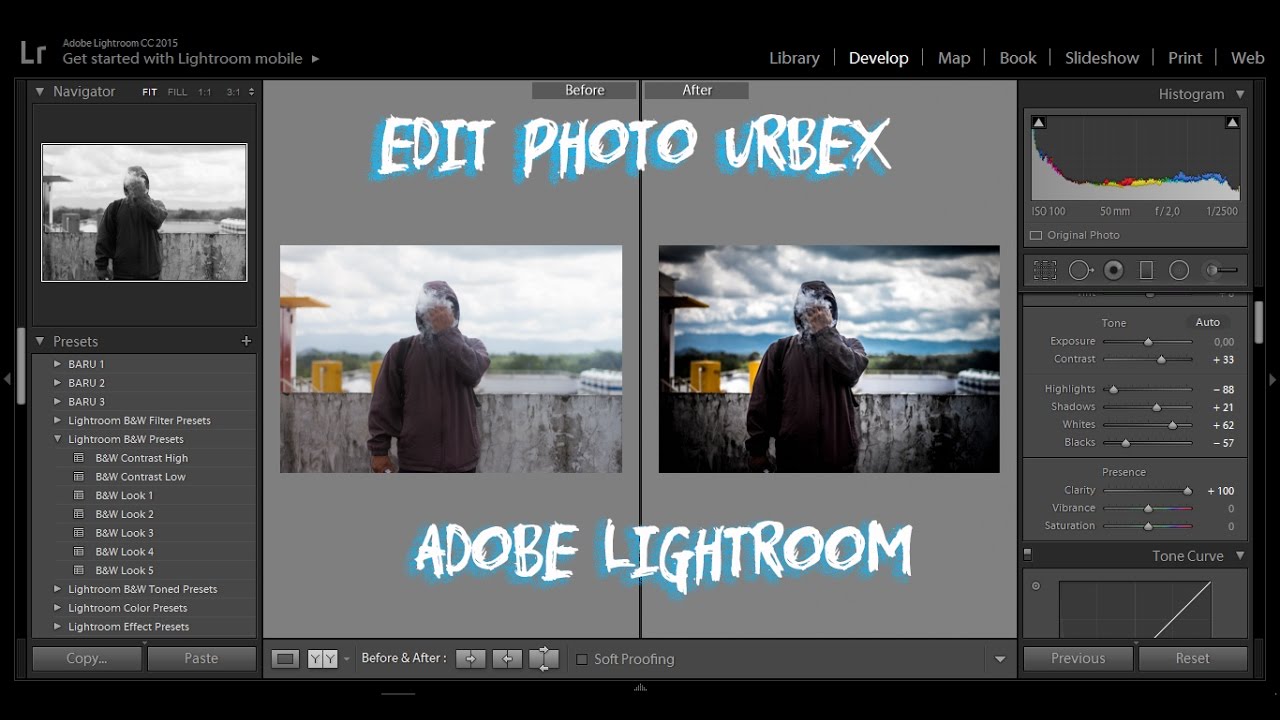
Task: Expand the BARU 2 preset folder
Action: coord(58,383)
